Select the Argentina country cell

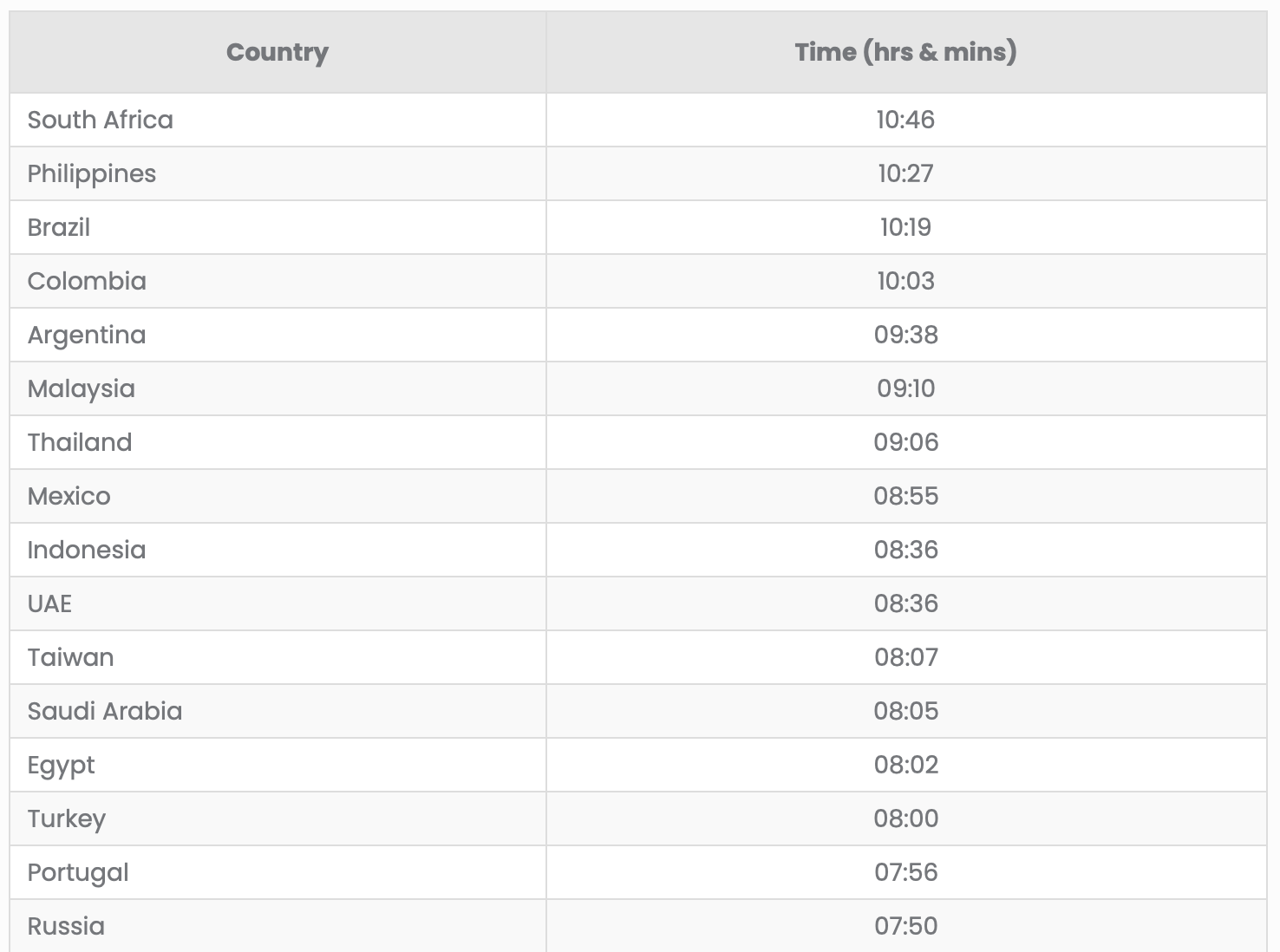(x=87, y=335)
